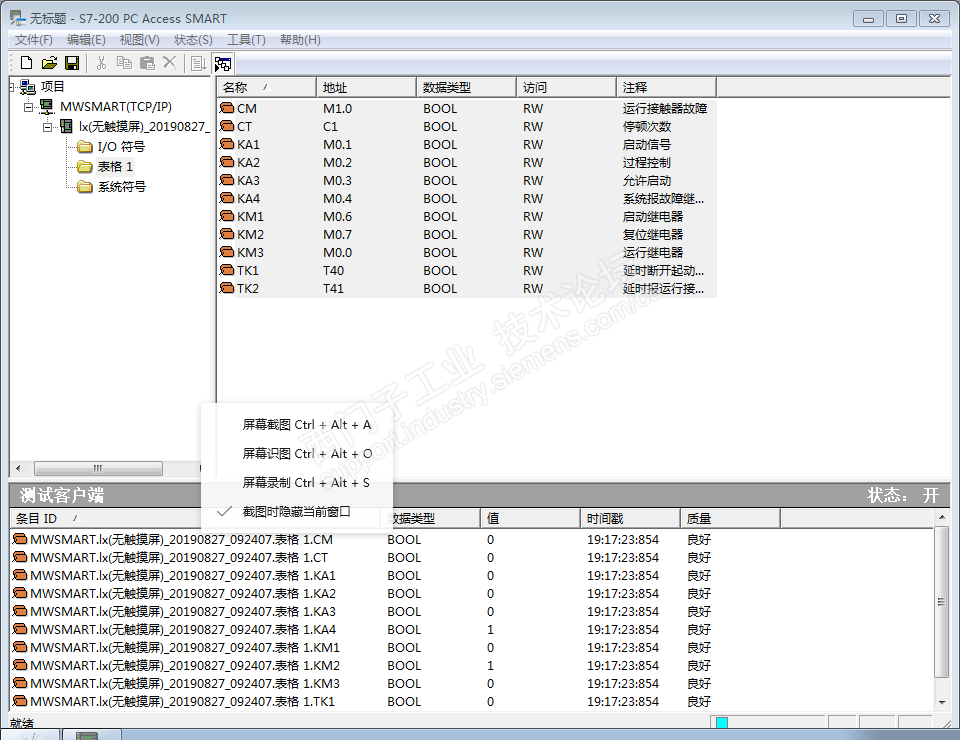960x740 pixels.
Task: Open the 编辑(E) menu
Action: (x=86, y=40)
